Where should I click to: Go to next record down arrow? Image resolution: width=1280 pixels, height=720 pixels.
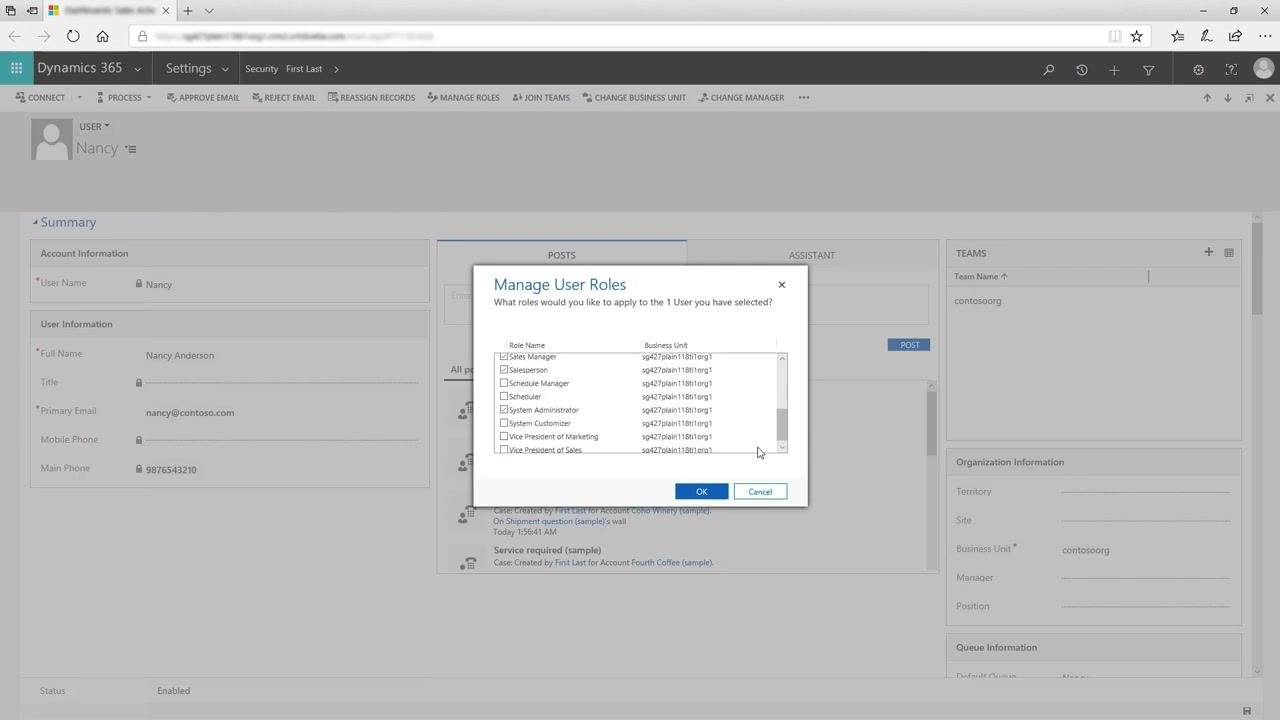[1228, 98]
